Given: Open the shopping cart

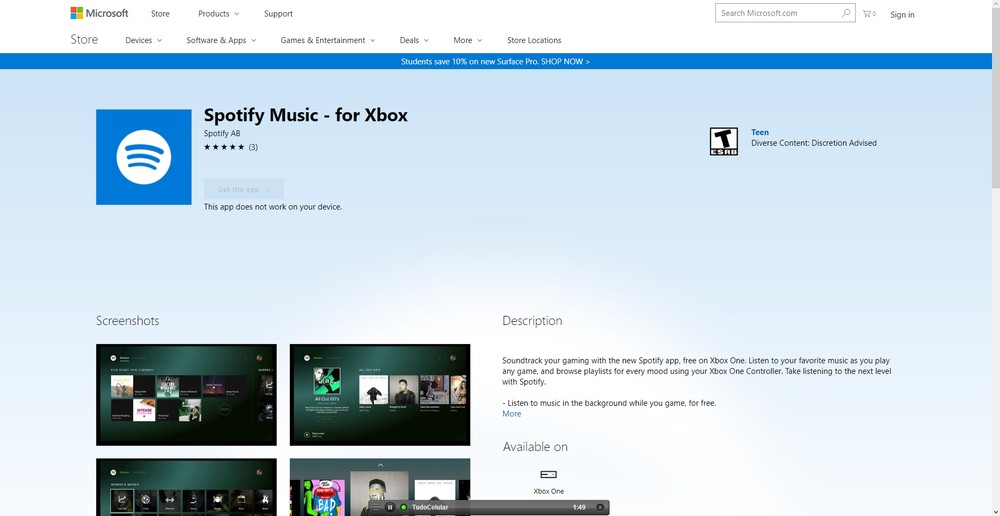Looking at the screenshot, I should (869, 13).
